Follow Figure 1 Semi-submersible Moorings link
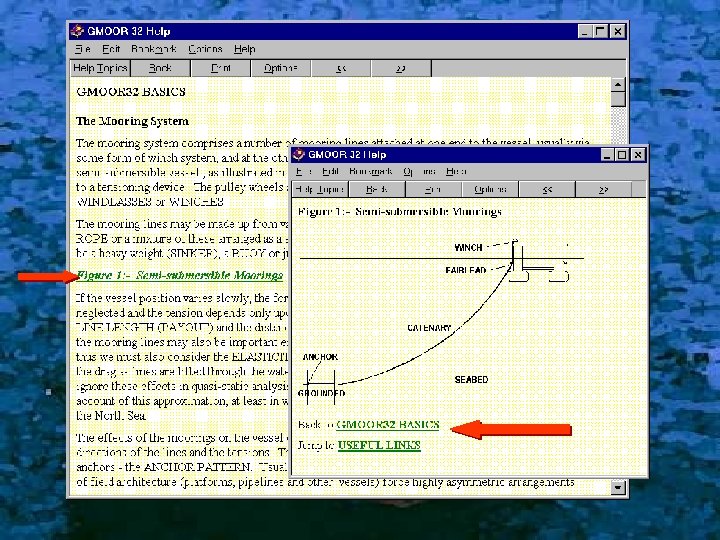This screenshot has height=540, width=720. pos(180,275)
